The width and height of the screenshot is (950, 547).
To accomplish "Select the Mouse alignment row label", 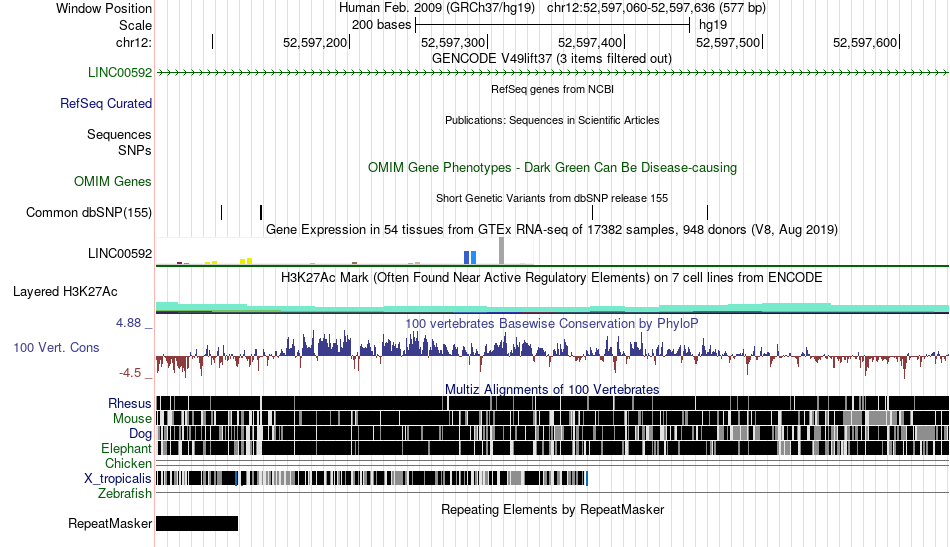I will [x=132, y=419].
